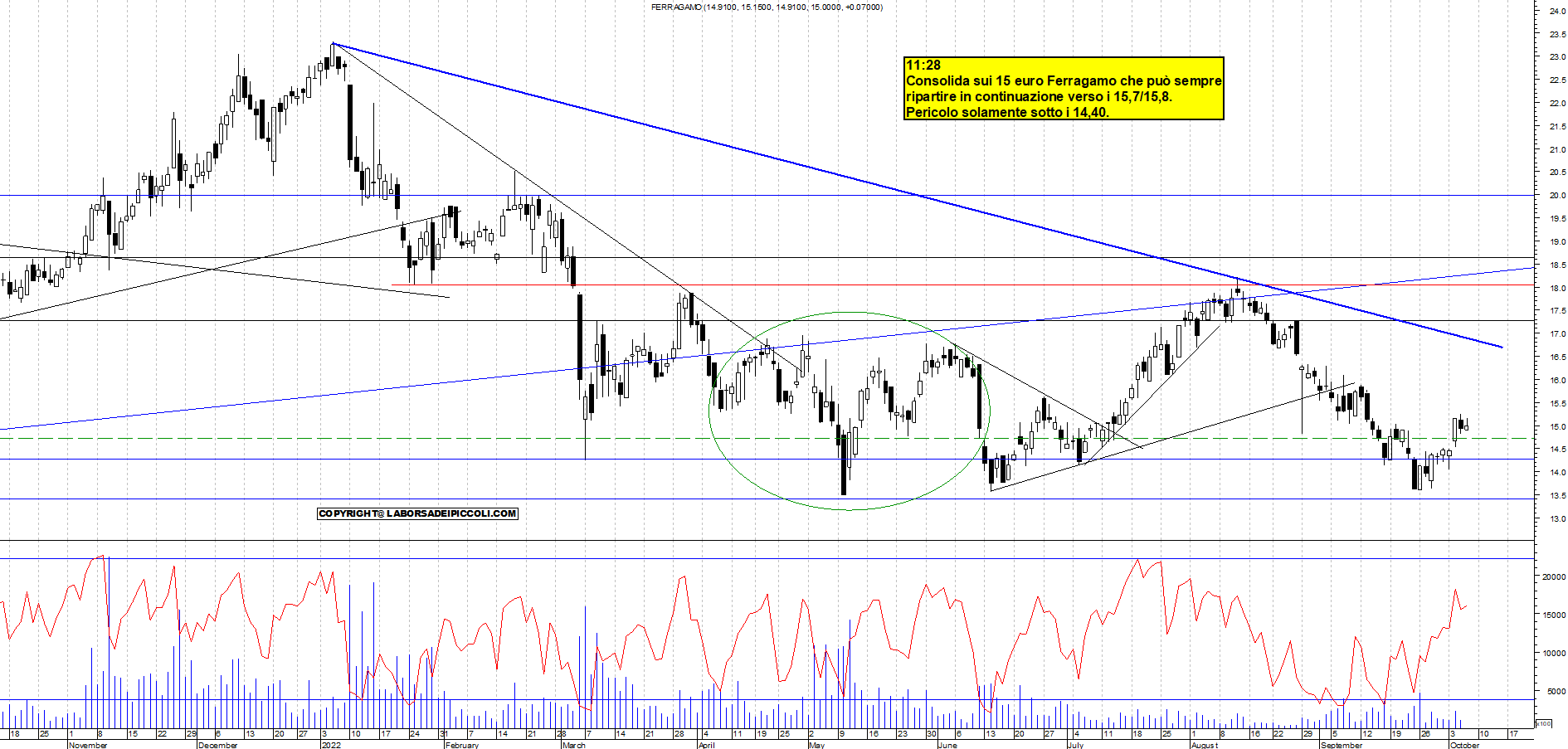This screenshot has width=1568, height=749.
Task: Click the 20.0 price axis label
Action: (1557, 196)
